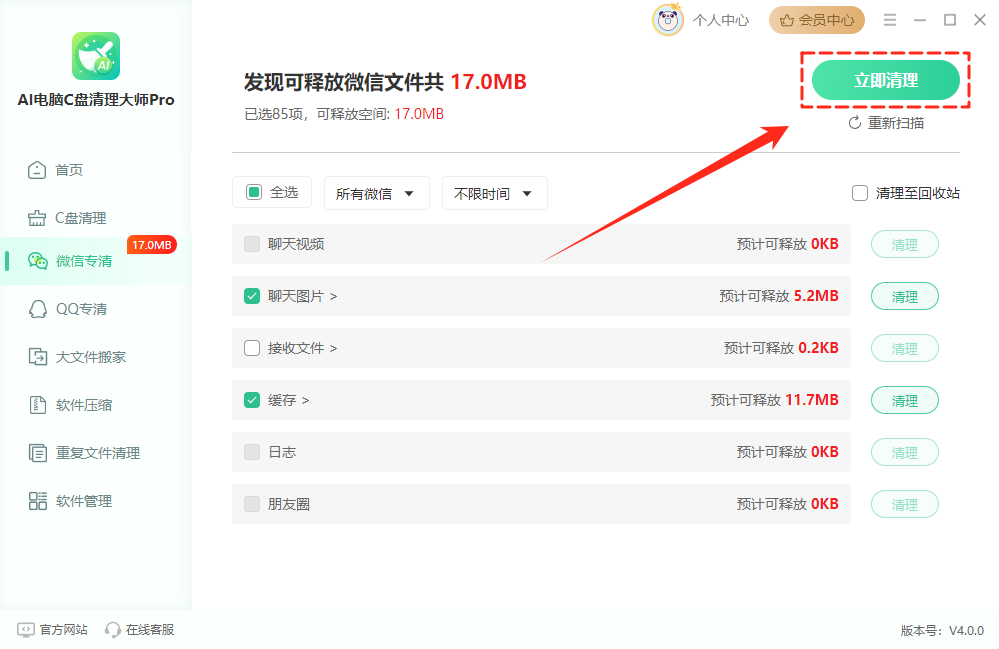Click the AI cleaner app logo
The width and height of the screenshot is (999, 649).
click(96, 56)
